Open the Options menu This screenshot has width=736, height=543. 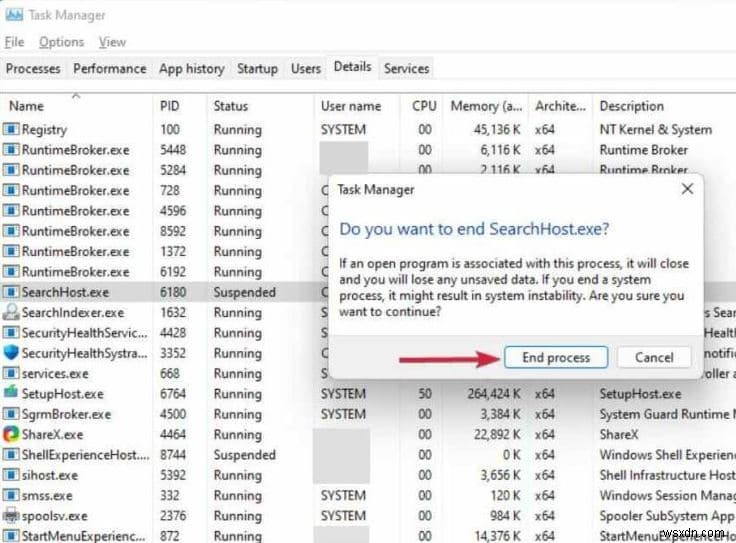click(61, 42)
